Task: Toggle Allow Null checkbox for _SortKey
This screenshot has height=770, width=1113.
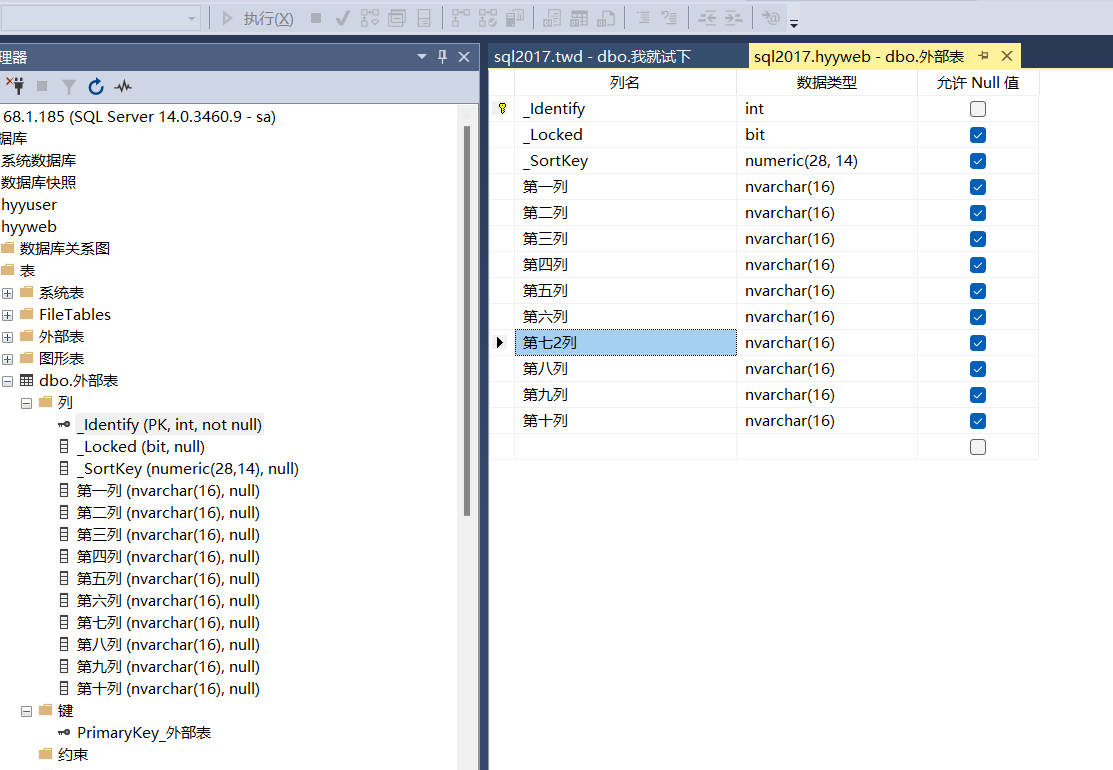Action: [x=978, y=161]
